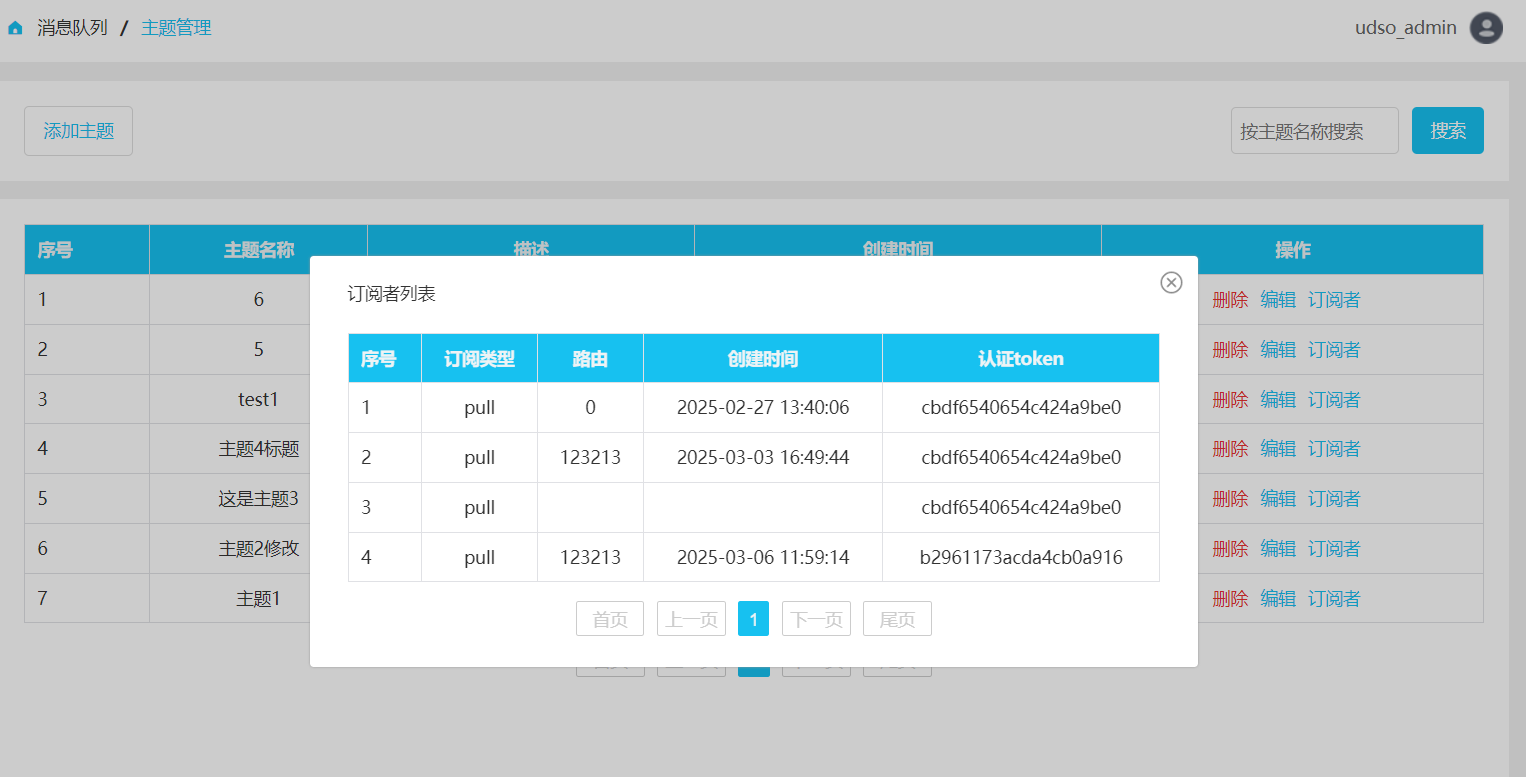Click 消息队列 in the breadcrumb
1526x777 pixels.
[x=72, y=28]
